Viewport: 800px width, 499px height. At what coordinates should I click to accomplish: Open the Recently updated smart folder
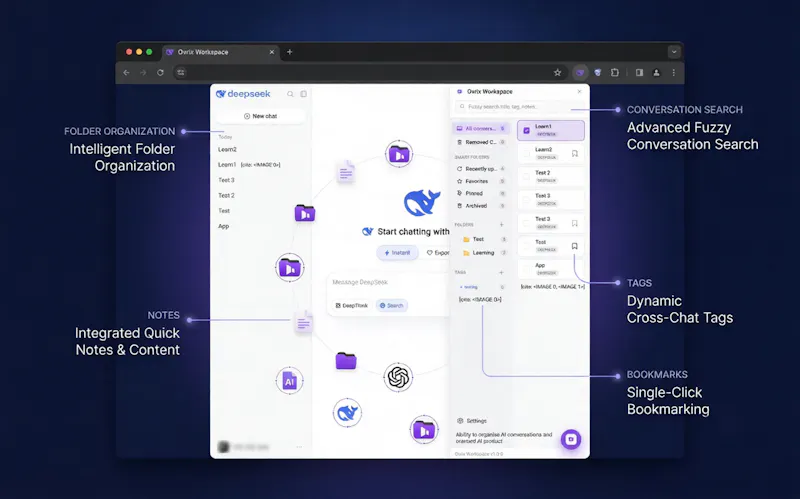click(x=481, y=169)
